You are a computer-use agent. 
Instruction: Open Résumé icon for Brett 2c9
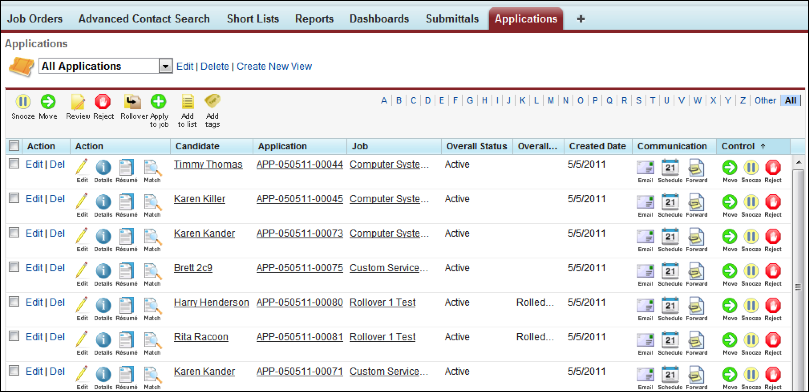tap(126, 270)
